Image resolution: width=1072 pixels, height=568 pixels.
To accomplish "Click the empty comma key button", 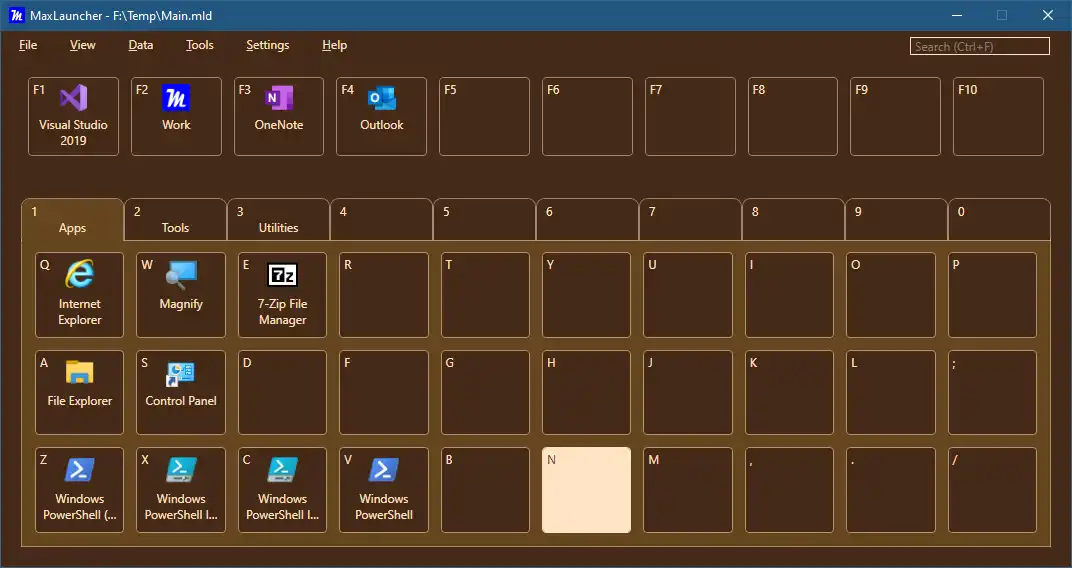I will [790, 490].
